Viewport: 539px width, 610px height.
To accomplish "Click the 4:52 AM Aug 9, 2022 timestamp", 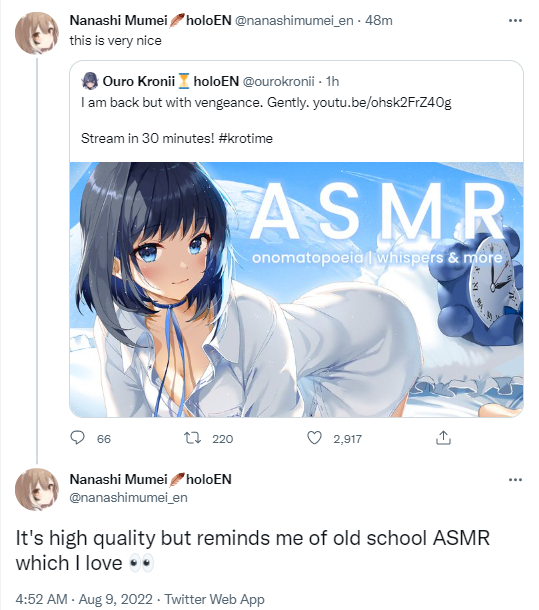I will (x=84, y=599).
